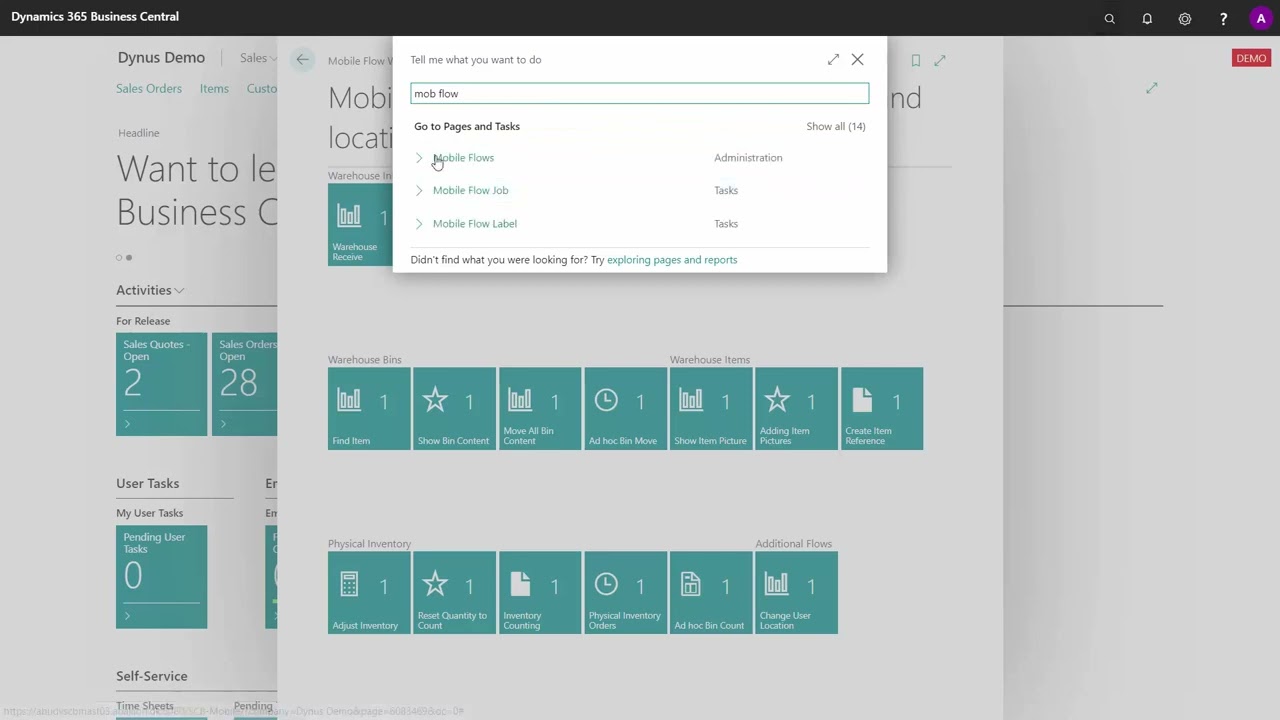
Task: Click Show all (14) results
Action: pos(836,126)
